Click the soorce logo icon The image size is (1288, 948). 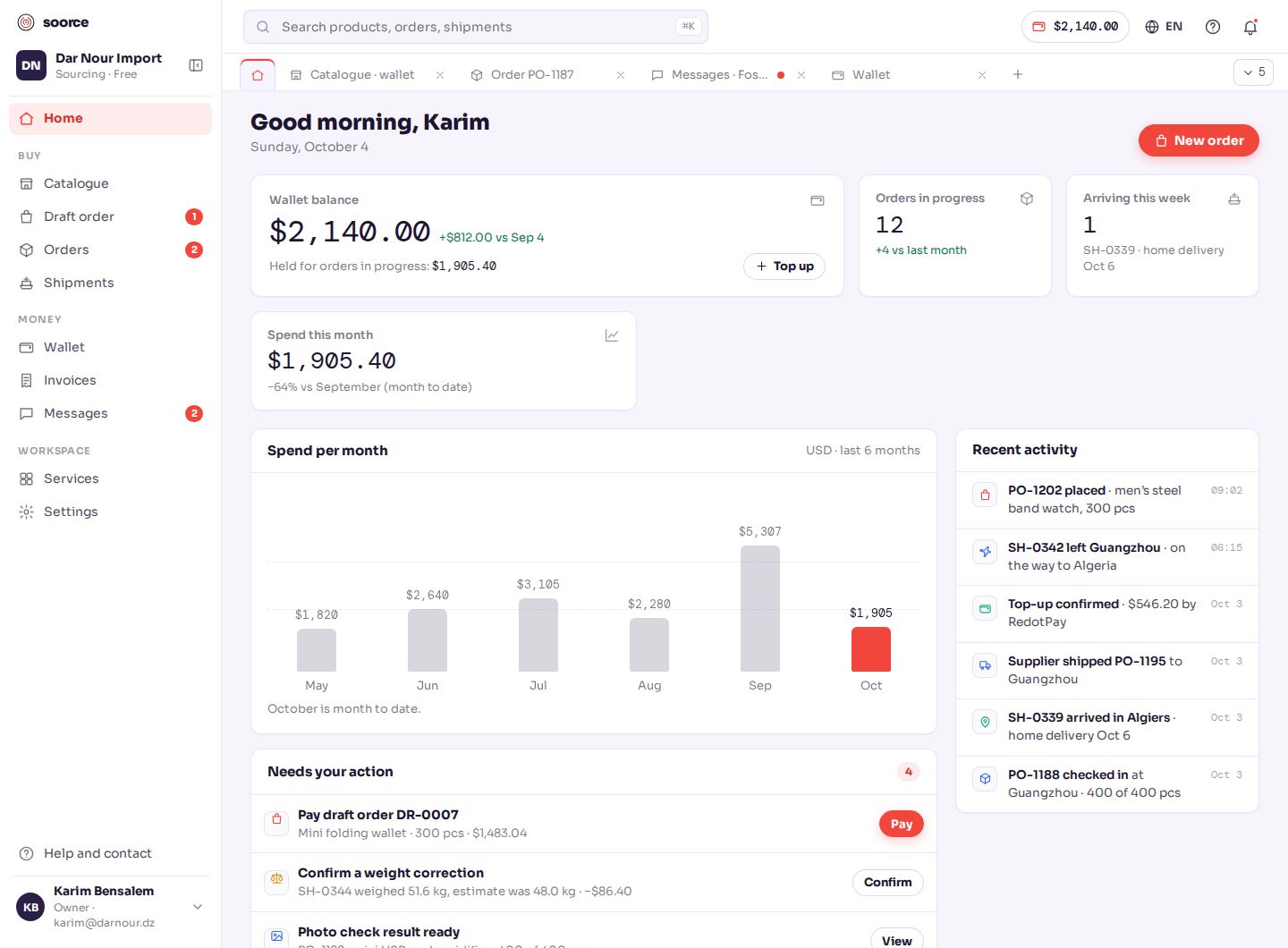[x=26, y=22]
